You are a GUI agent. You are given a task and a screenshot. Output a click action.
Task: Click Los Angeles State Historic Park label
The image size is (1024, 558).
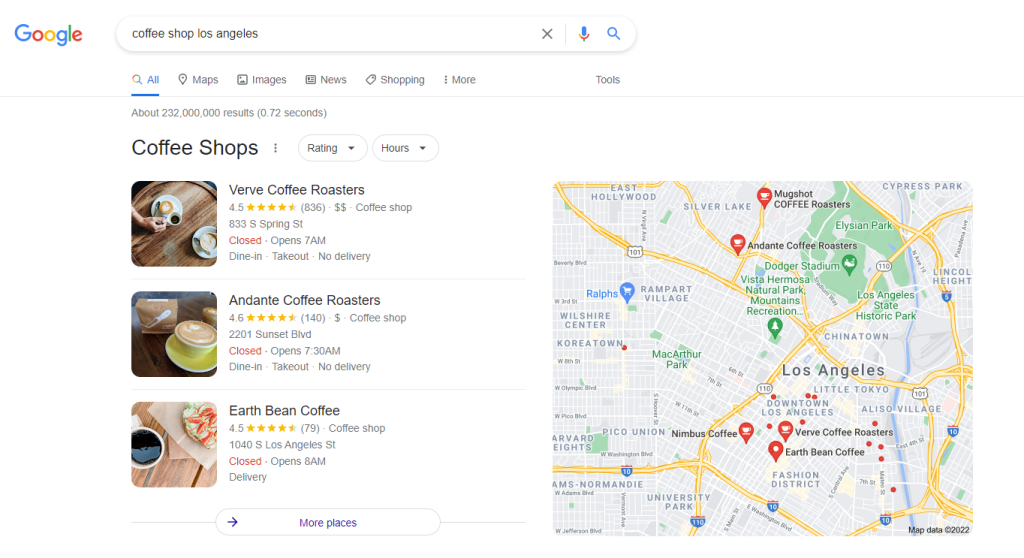(886, 305)
